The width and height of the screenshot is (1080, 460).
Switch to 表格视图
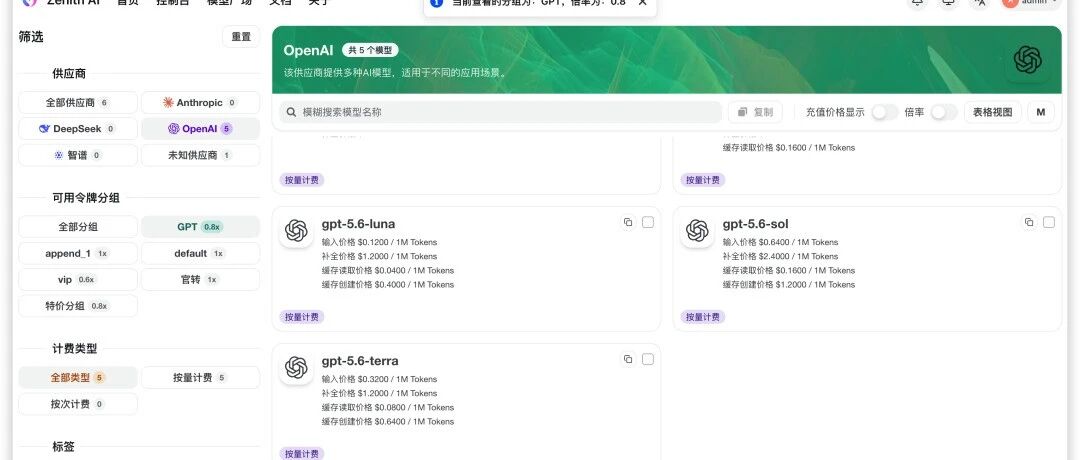pos(993,112)
